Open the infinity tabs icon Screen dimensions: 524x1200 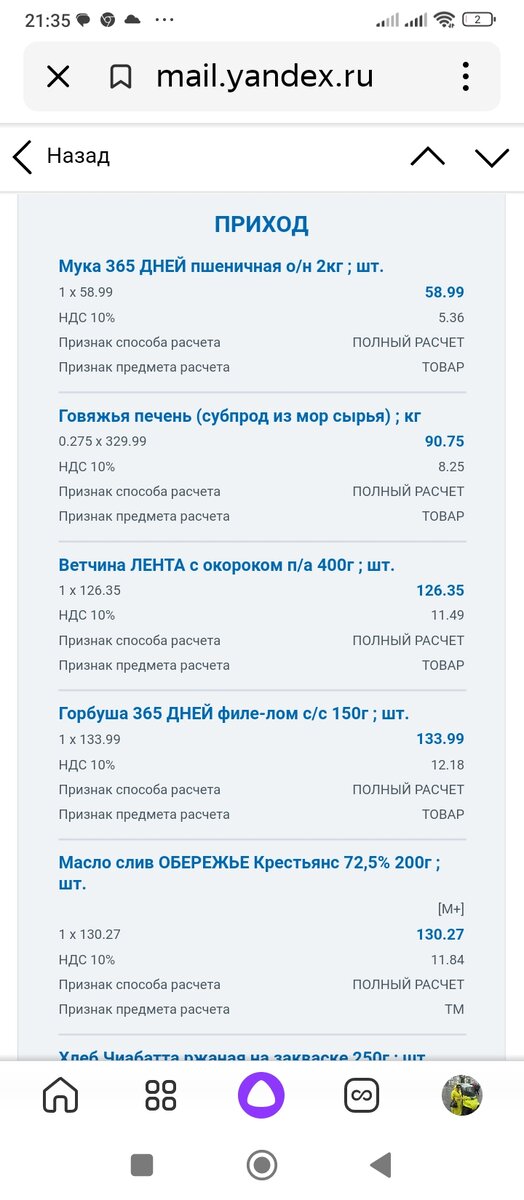coord(361,1095)
